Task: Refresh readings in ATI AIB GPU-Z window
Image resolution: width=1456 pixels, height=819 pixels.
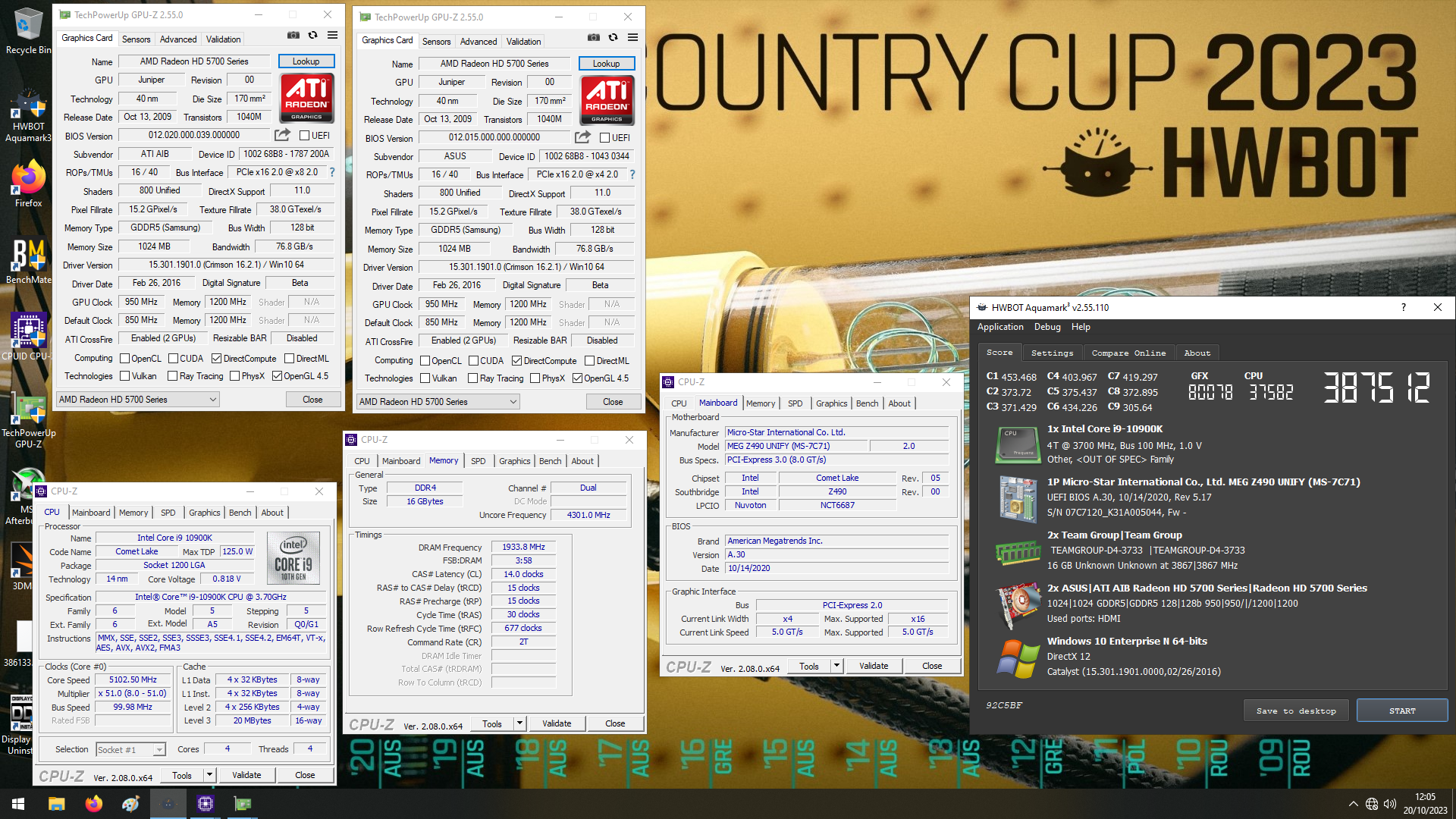Action: click(x=312, y=35)
